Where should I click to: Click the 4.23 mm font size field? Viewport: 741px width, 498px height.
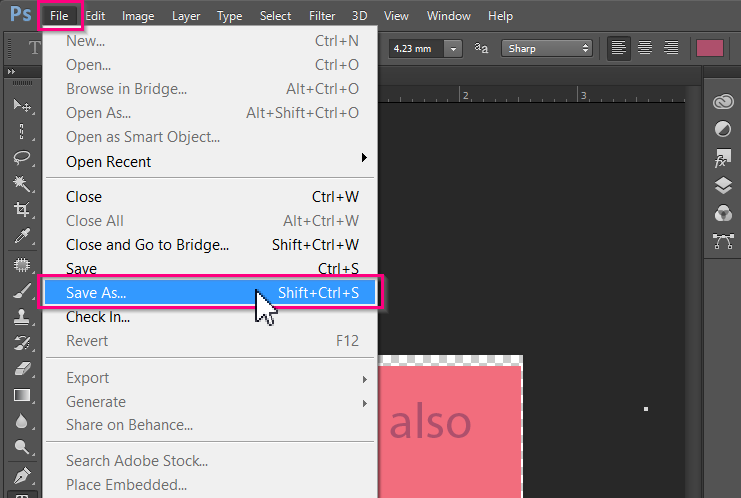416,49
